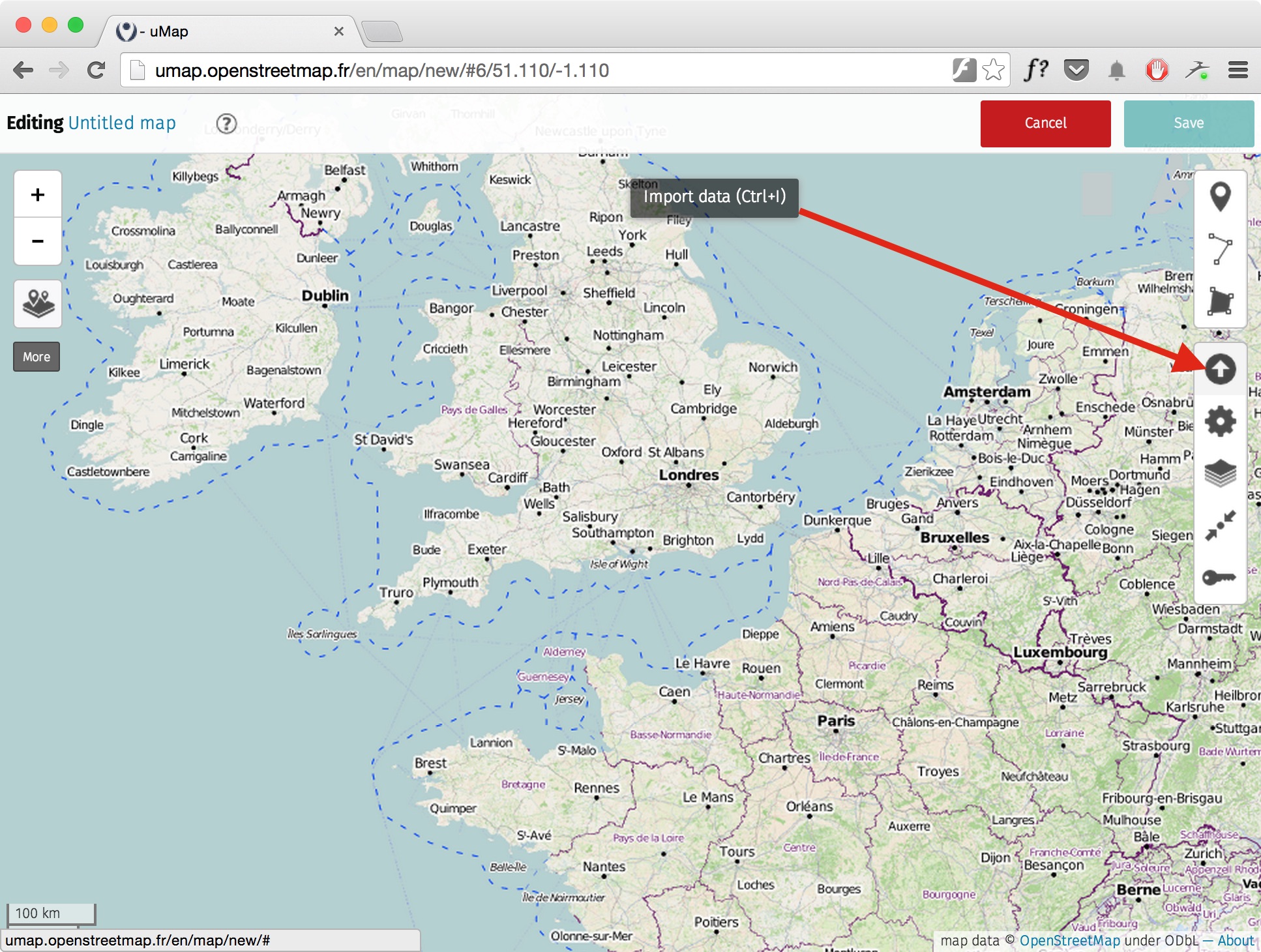
Task: Zoom in on the map
Action: (38, 194)
